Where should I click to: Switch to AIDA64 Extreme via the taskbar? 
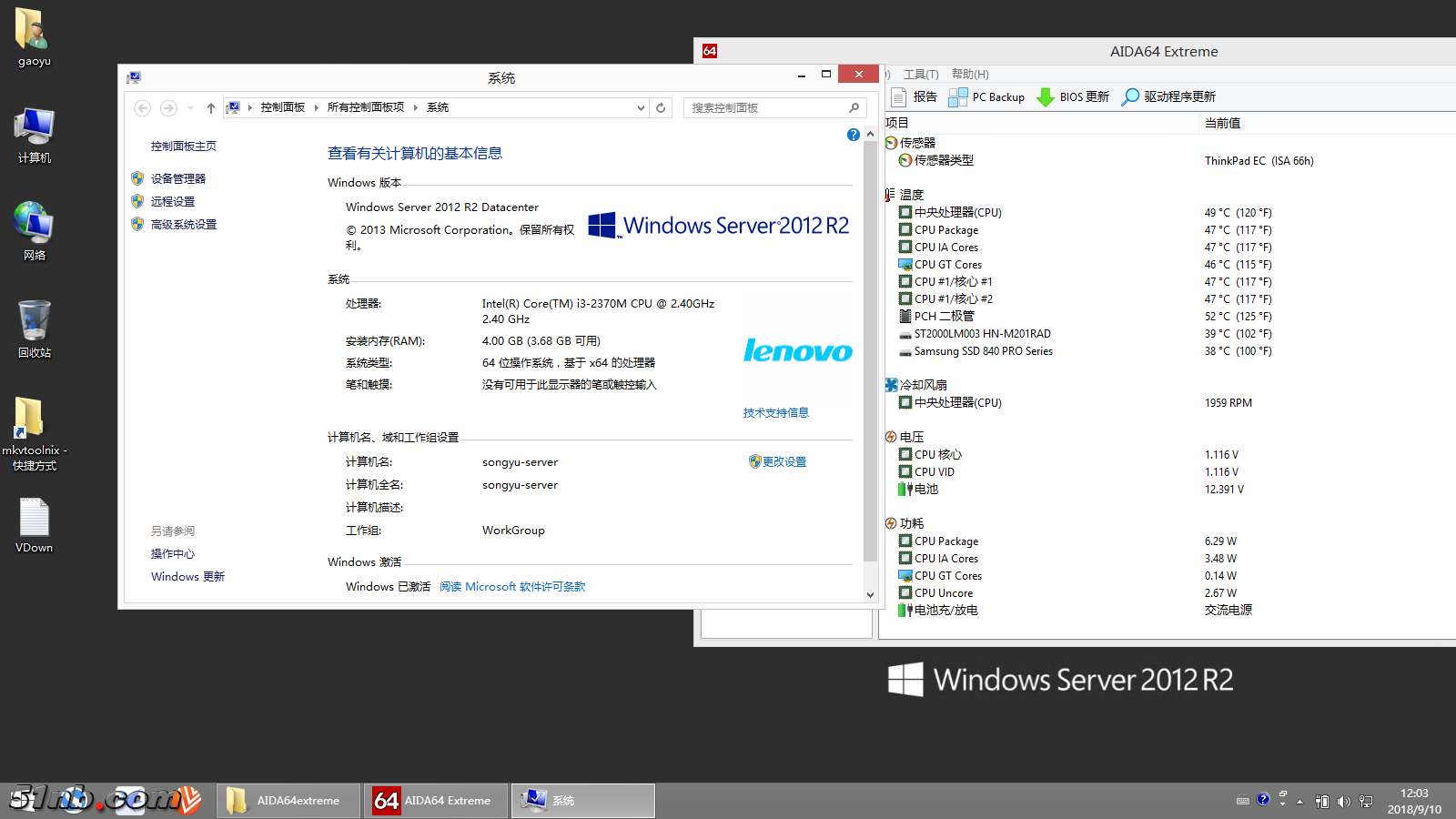[435, 800]
